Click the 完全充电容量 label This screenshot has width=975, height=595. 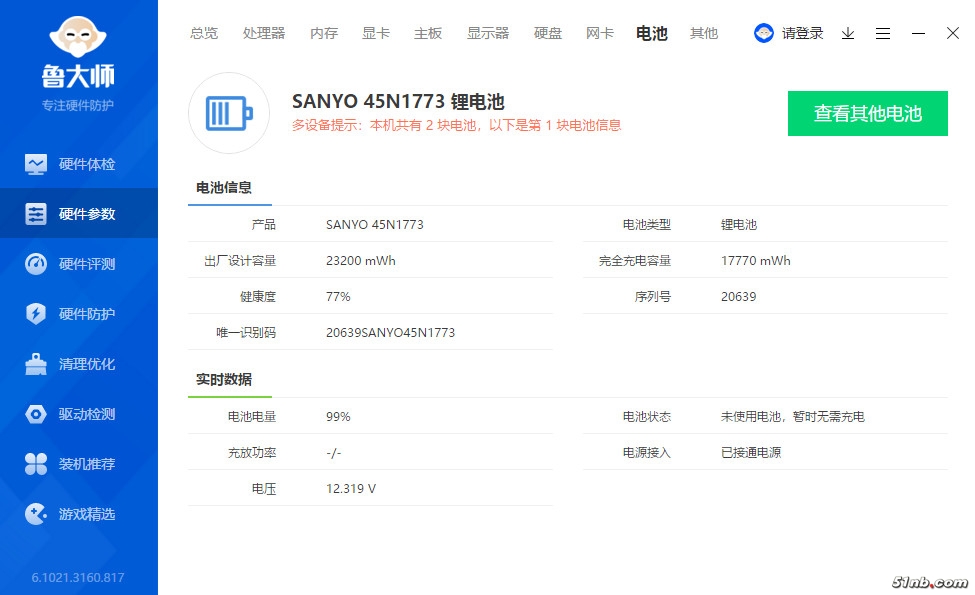click(635, 261)
